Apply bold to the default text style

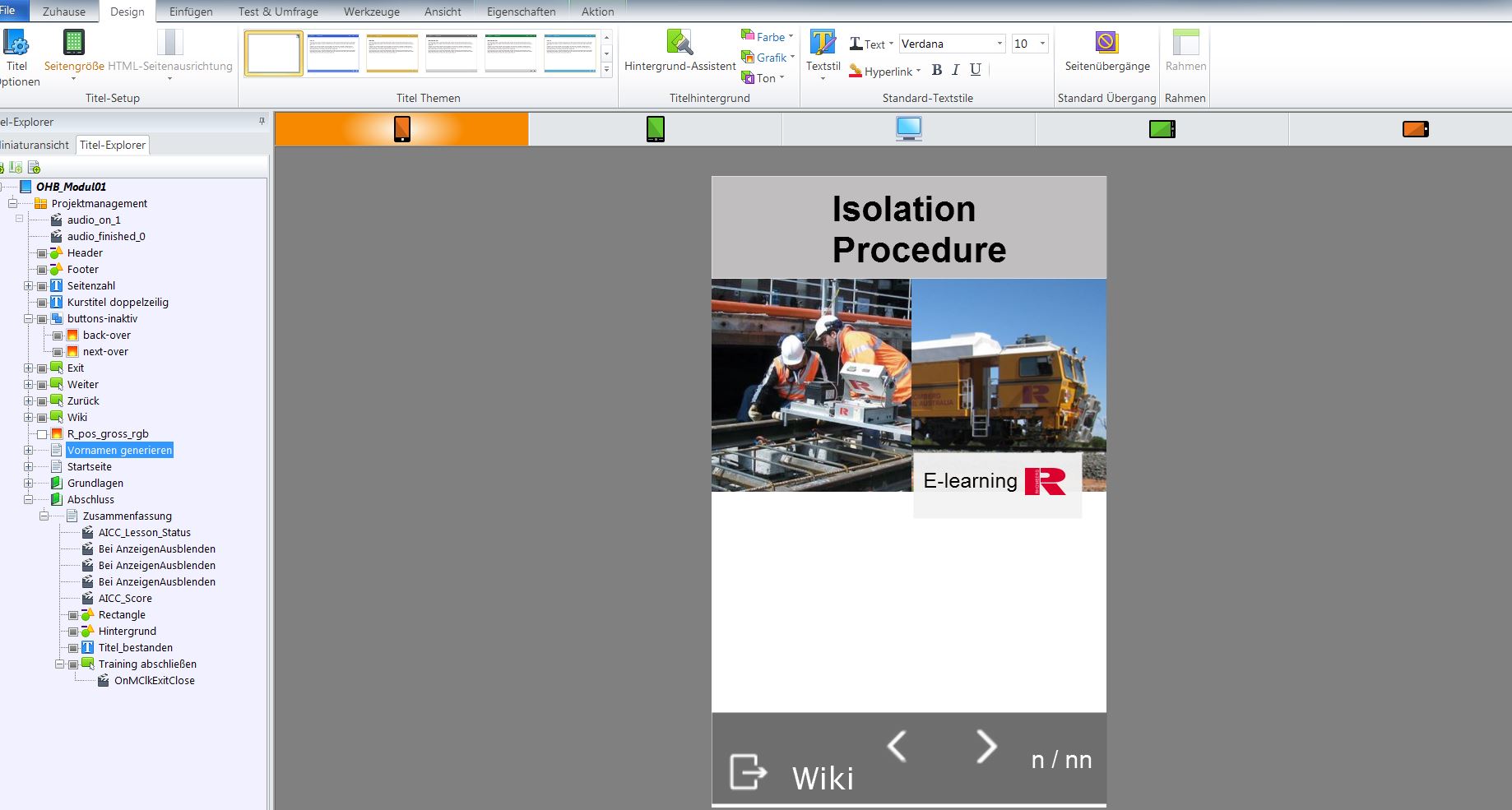pyautogui.click(x=936, y=70)
